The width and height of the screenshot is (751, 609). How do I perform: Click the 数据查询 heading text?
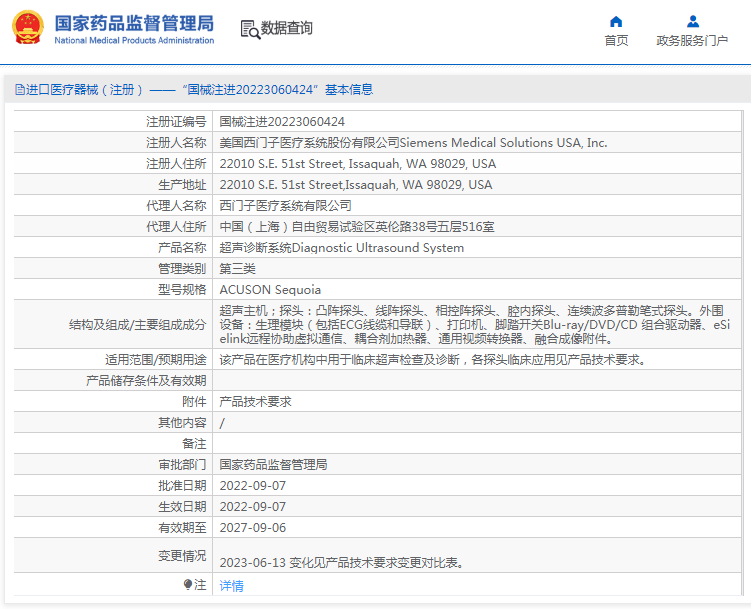click(x=286, y=28)
